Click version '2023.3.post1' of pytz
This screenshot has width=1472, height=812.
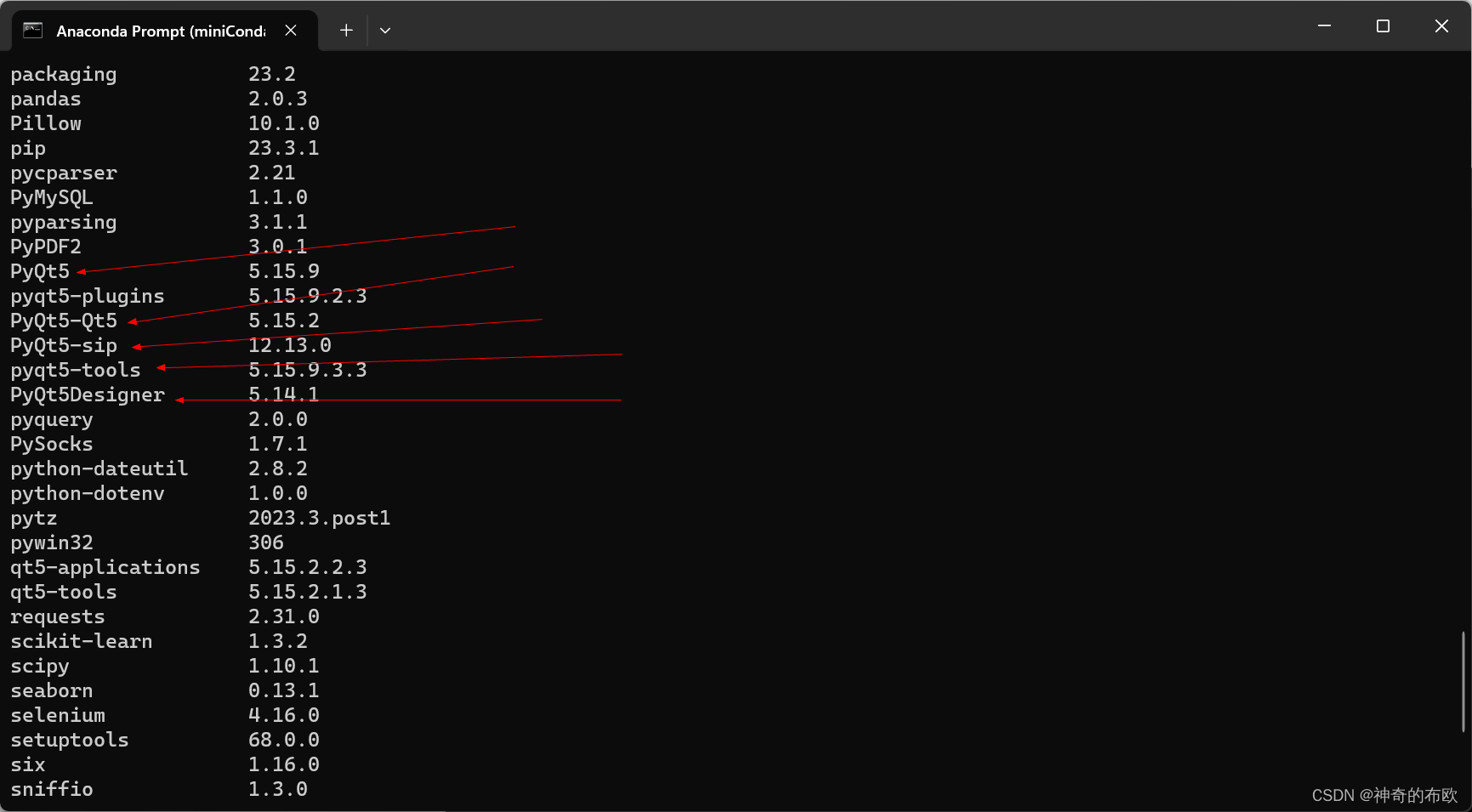320,519
